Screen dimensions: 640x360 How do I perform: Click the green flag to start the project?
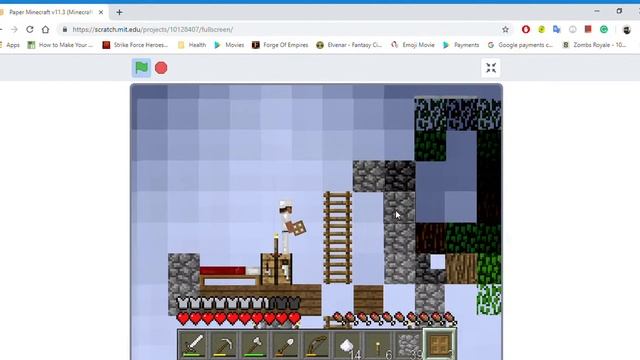141,68
